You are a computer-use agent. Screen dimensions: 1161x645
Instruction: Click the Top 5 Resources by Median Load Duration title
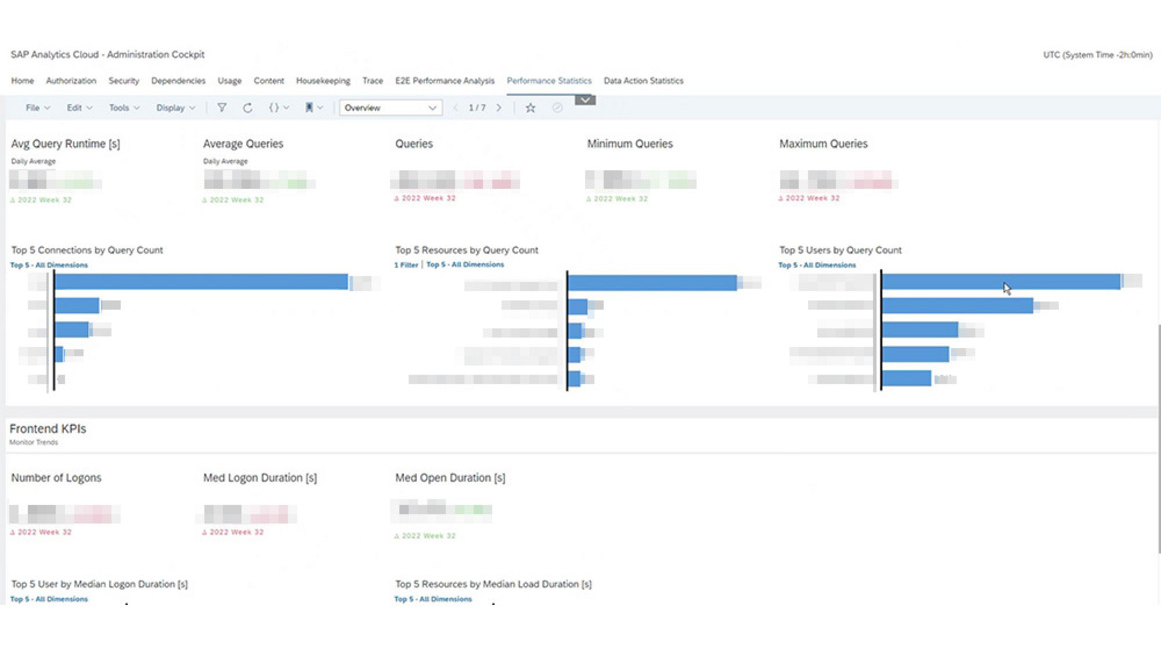tap(493, 584)
